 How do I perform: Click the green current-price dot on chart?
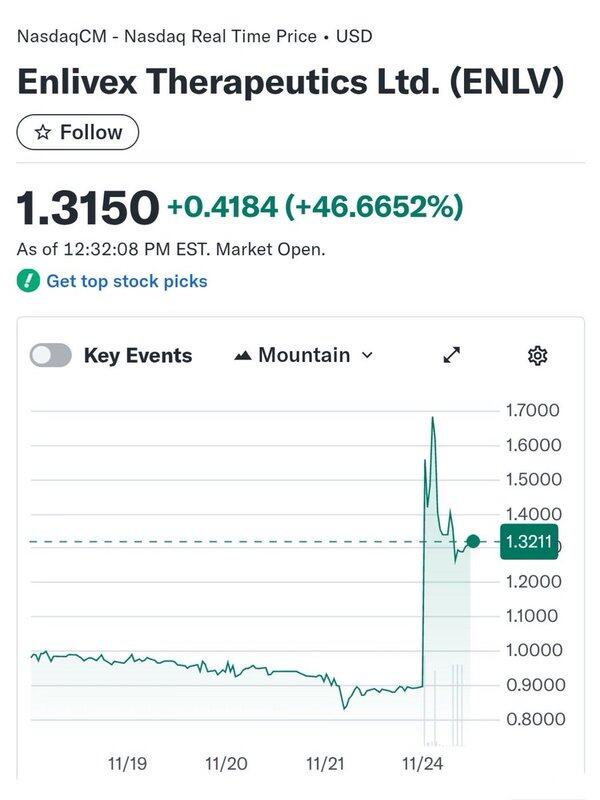click(x=473, y=541)
